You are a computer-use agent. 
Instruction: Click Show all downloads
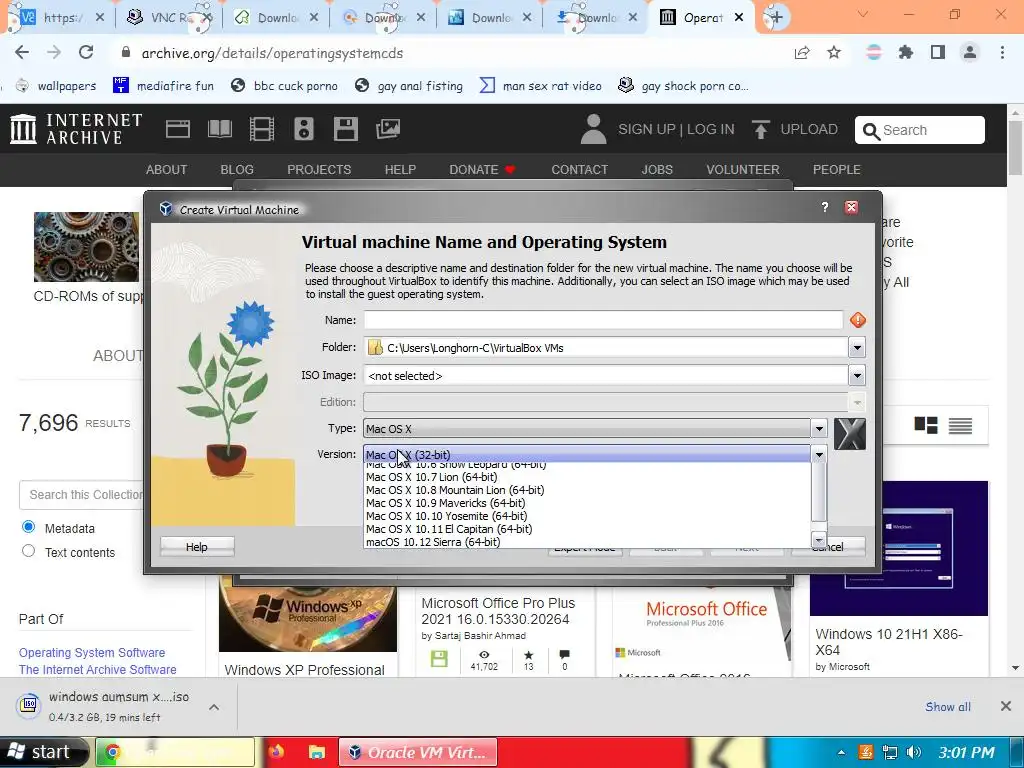(x=948, y=707)
